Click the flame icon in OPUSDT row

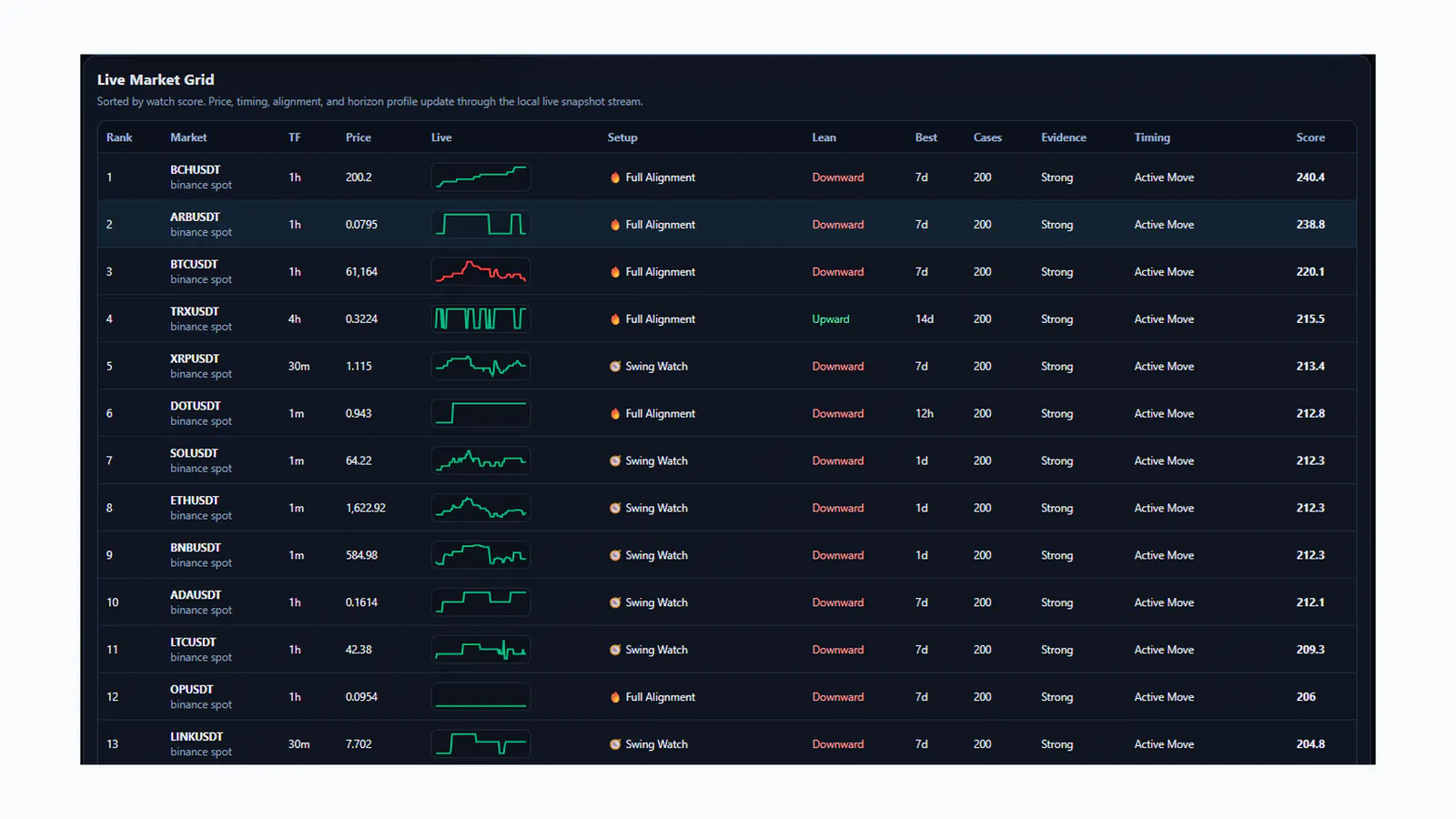(615, 698)
